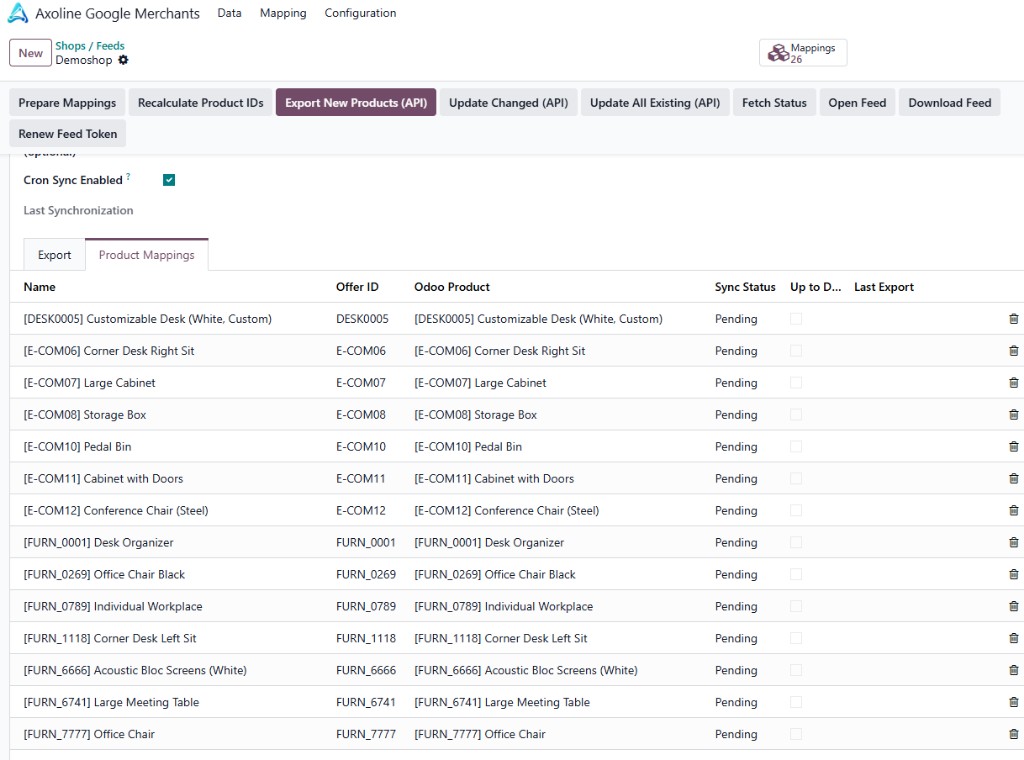
Task: Open the Demoshop gear settings icon
Action: pyautogui.click(x=123, y=60)
